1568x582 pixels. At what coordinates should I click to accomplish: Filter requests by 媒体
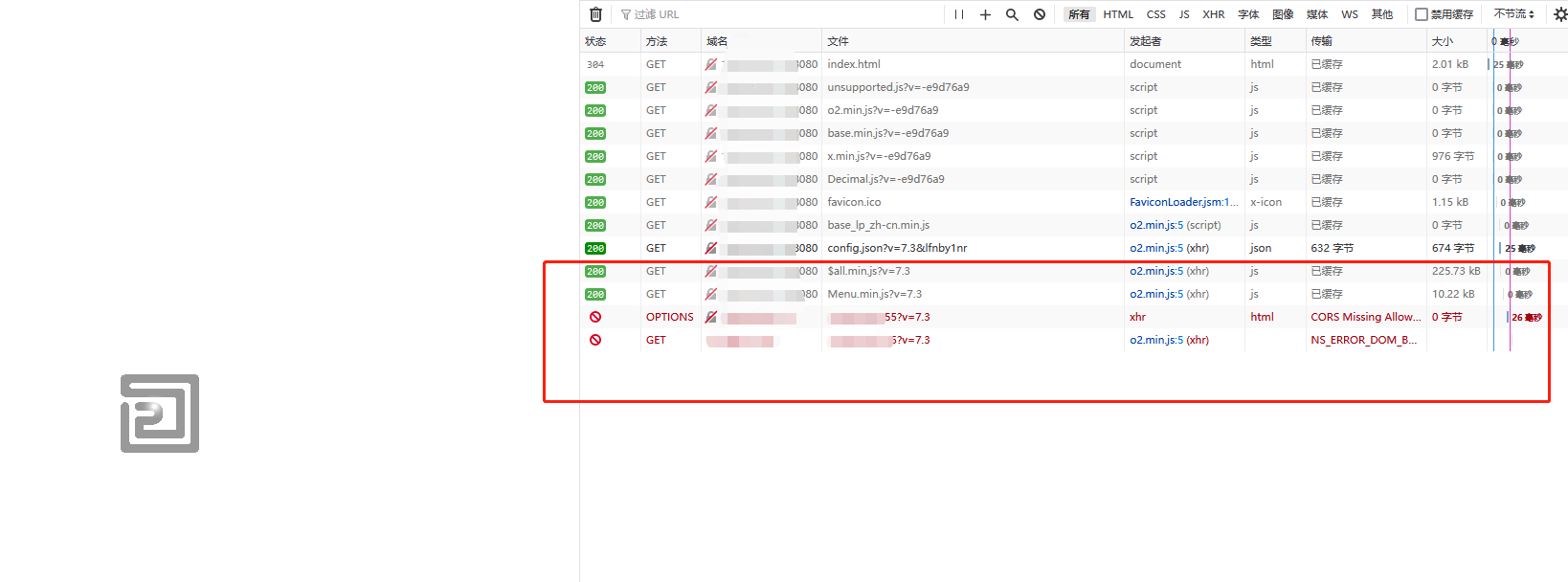pyautogui.click(x=1317, y=14)
